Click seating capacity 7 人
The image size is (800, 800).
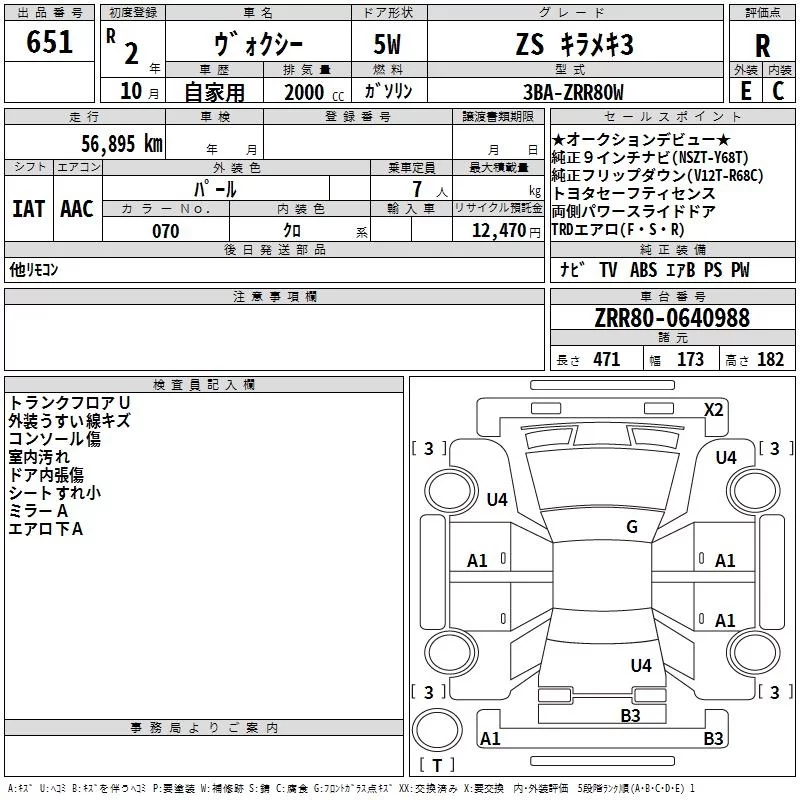pos(430,189)
